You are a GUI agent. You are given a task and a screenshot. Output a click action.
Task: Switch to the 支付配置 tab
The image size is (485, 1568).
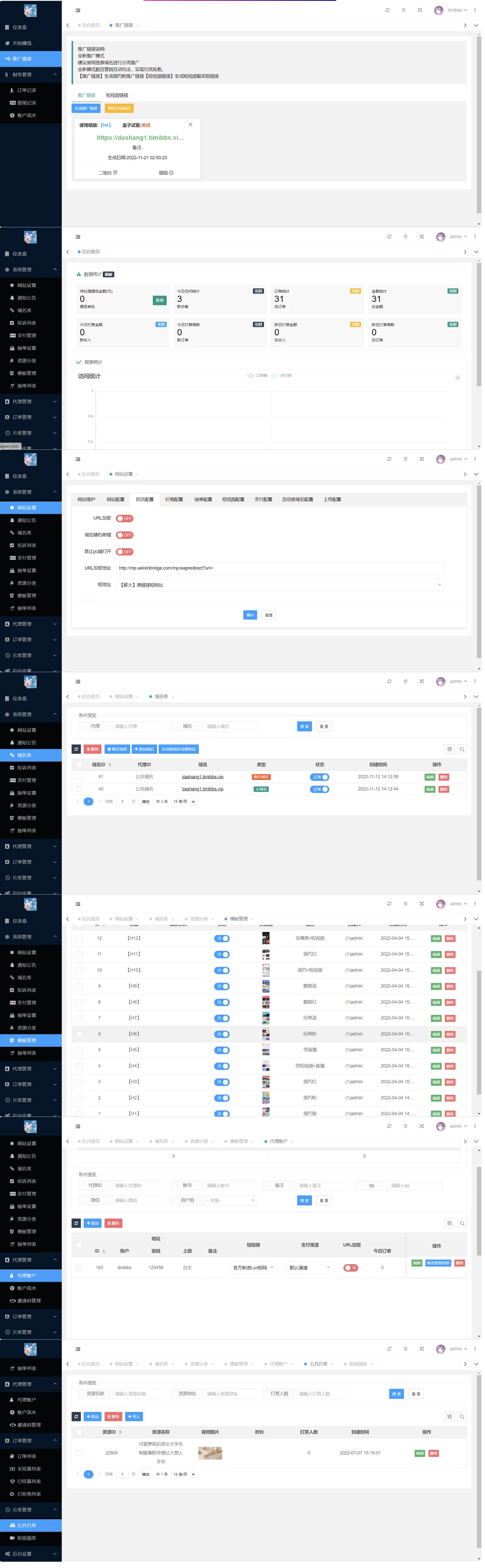click(263, 500)
